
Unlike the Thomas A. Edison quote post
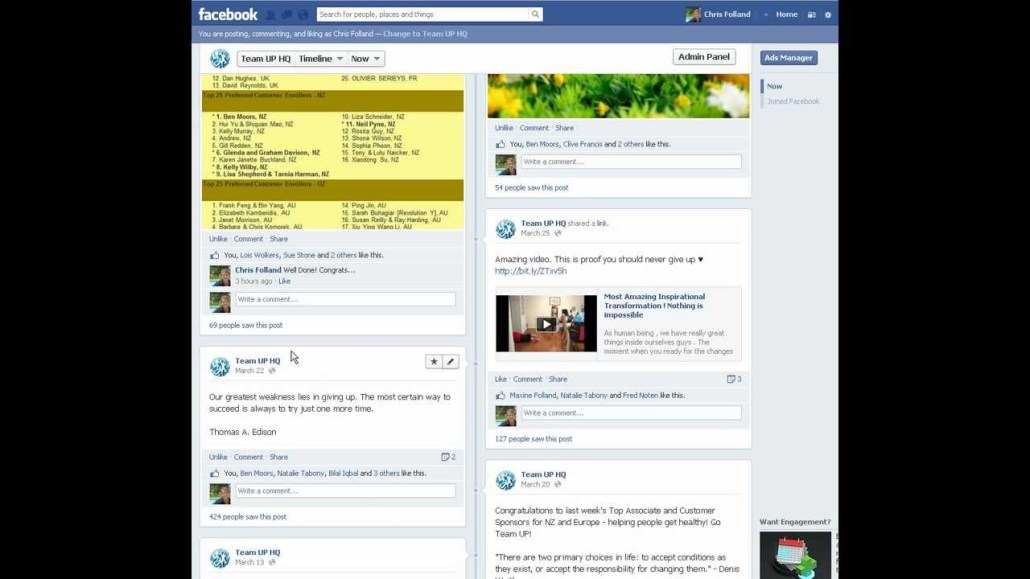(x=218, y=457)
